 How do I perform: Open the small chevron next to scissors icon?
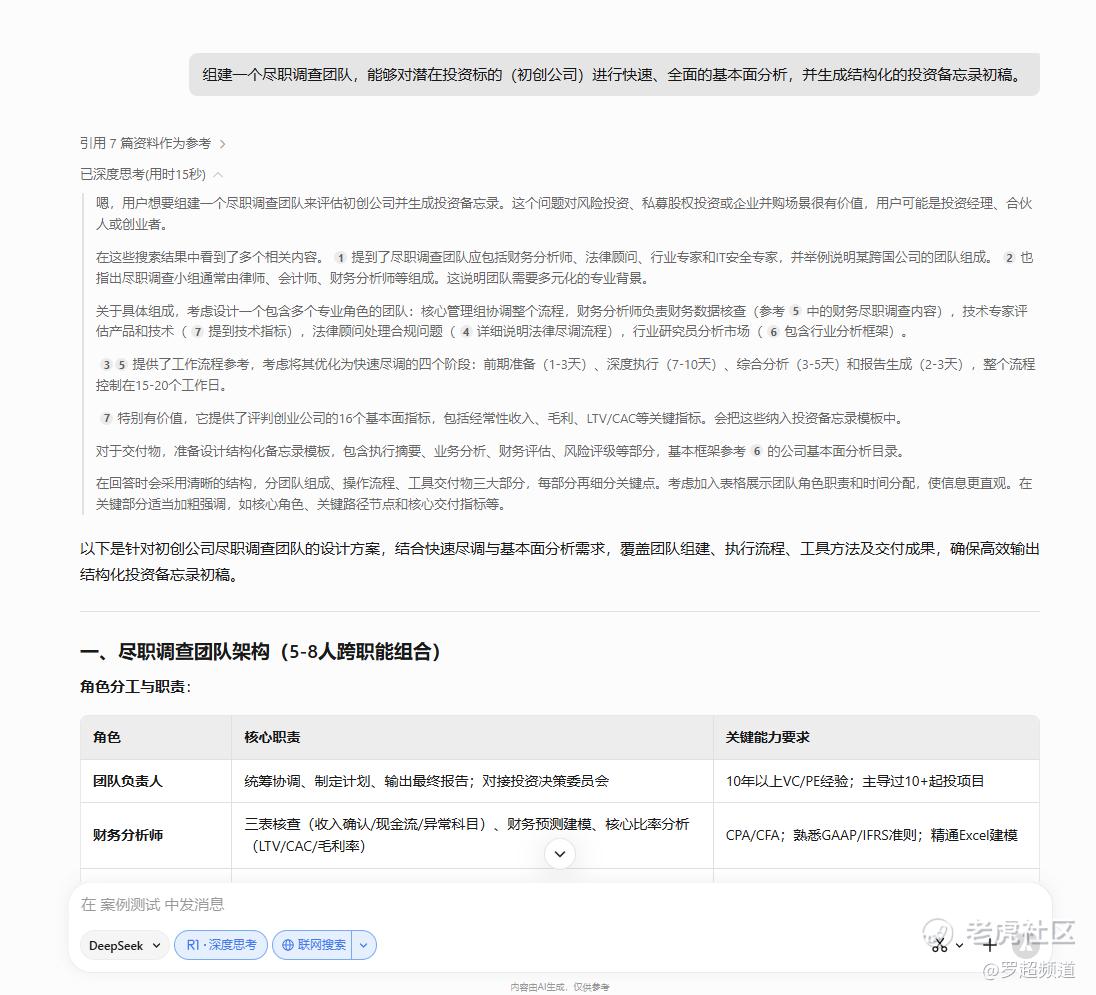(960, 945)
